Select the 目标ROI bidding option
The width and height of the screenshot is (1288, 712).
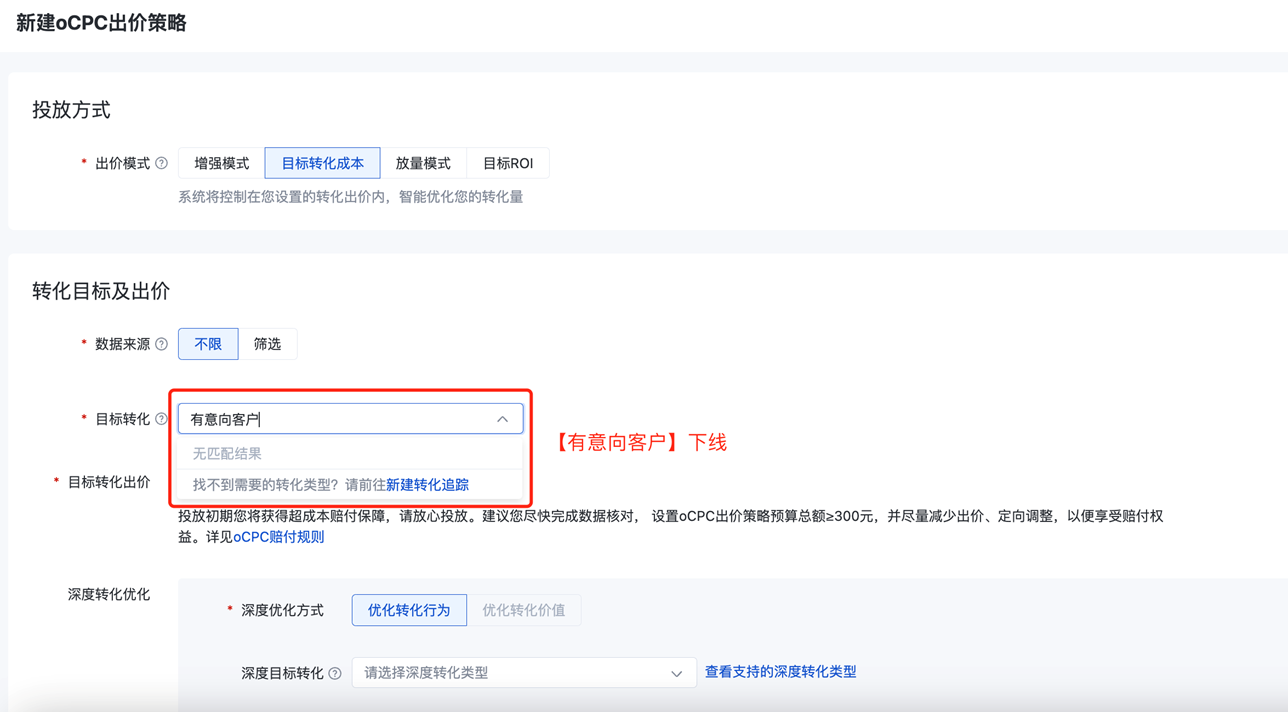click(x=508, y=163)
